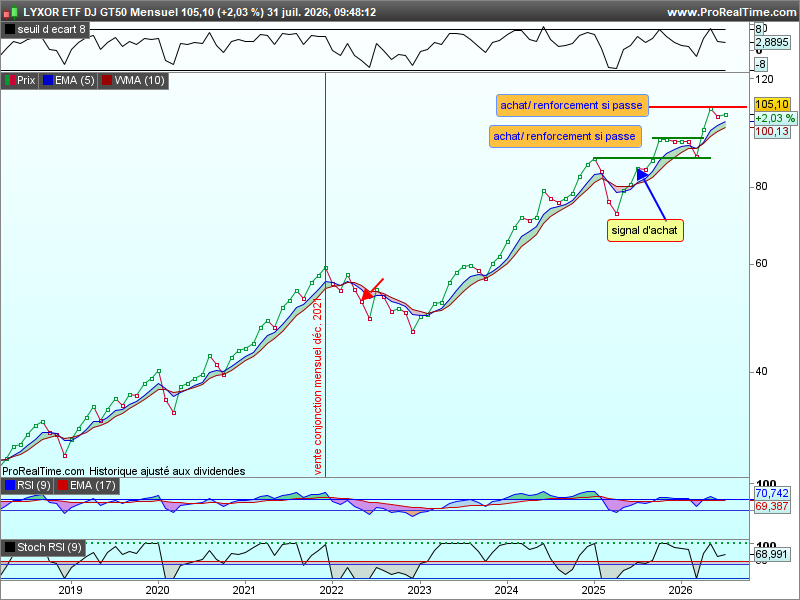Select the 'signal d'achat' yellow annotation box
This screenshot has height=600, width=800.
click(645, 231)
